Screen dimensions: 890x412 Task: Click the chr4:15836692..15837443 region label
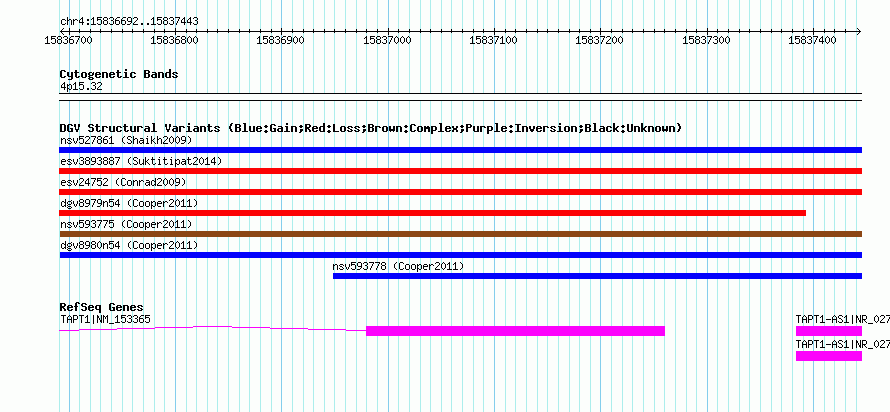[129, 22]
